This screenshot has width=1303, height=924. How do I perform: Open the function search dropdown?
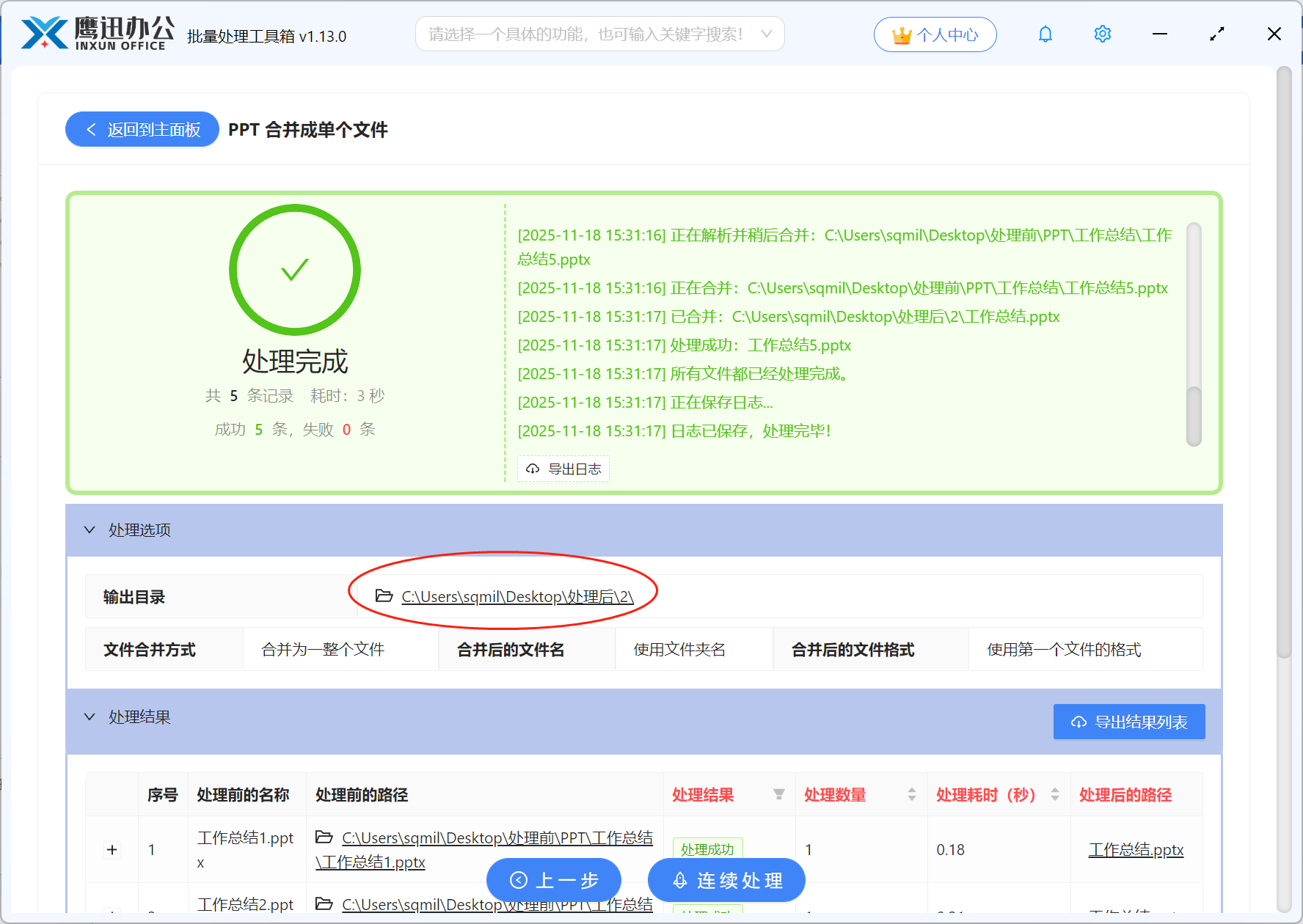[x=766, y=34]
